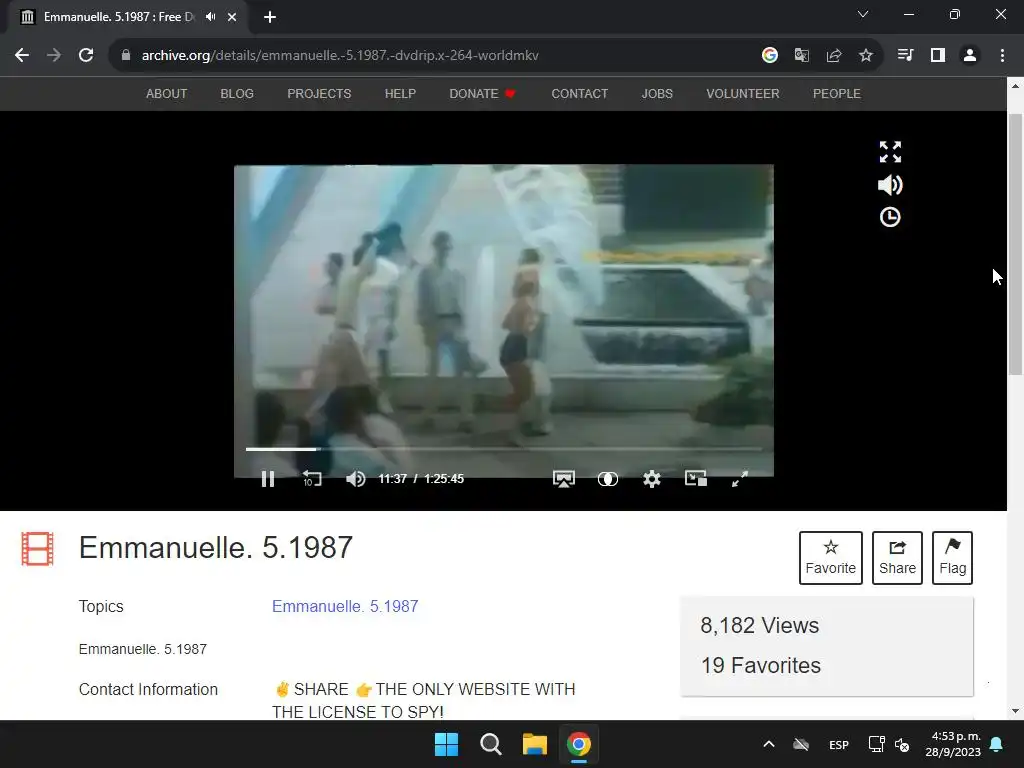Enable picture-in-picture mode
The width and height of the screenshot is (1024, 768).
[x=696, y=479]
